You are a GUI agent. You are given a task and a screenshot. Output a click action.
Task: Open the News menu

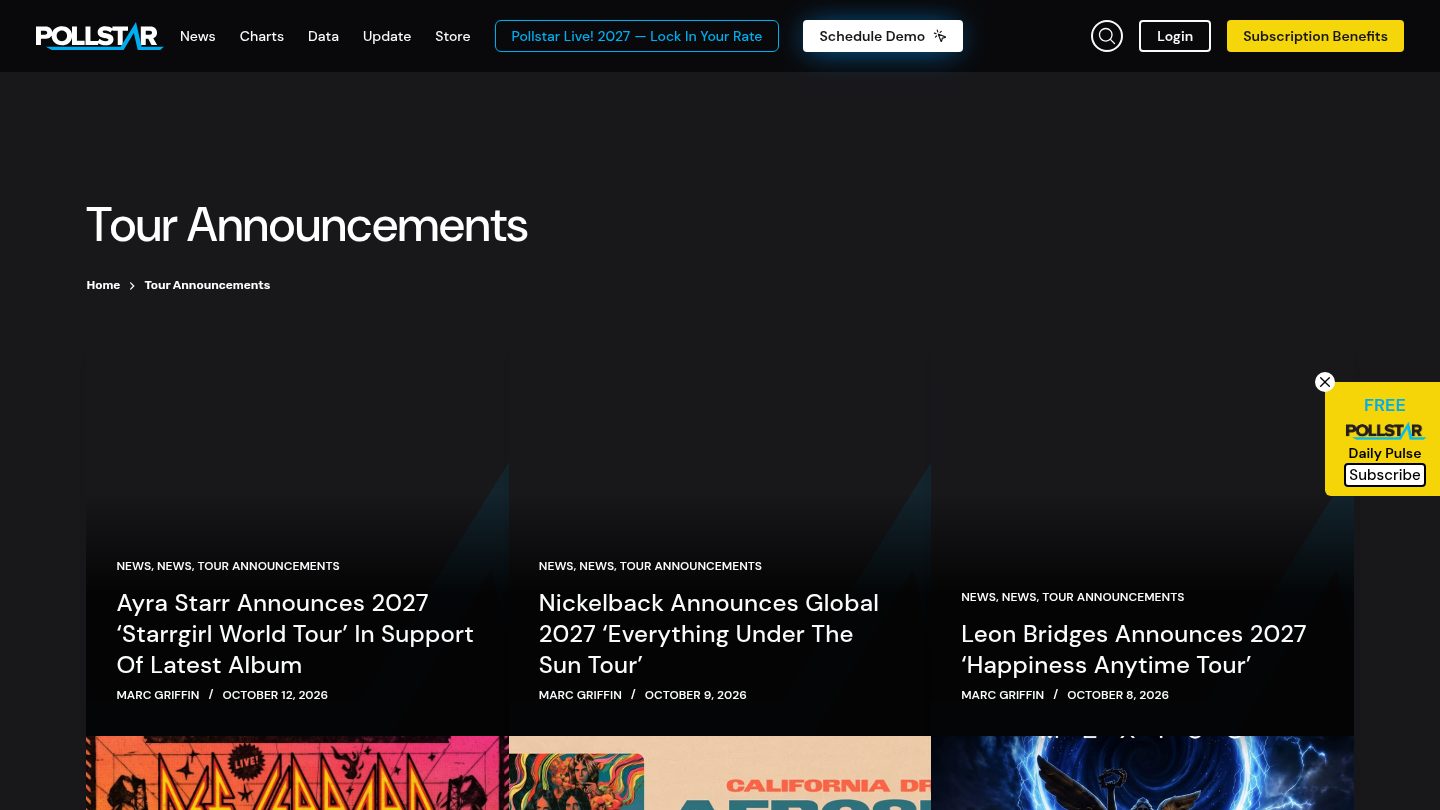[x=198, y=36]
